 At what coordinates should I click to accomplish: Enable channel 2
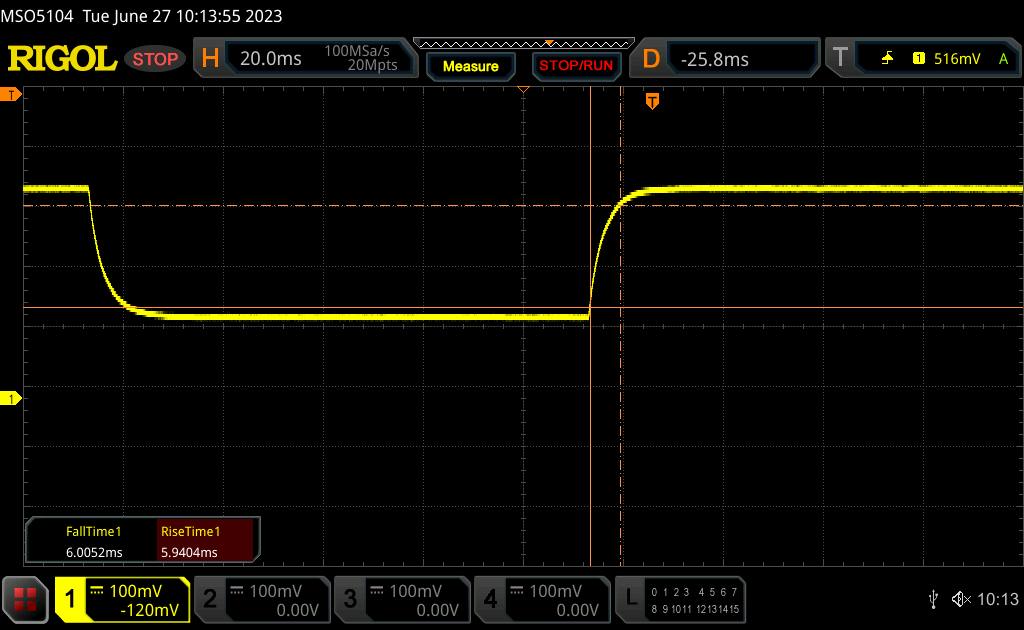[x=260, y=599]
